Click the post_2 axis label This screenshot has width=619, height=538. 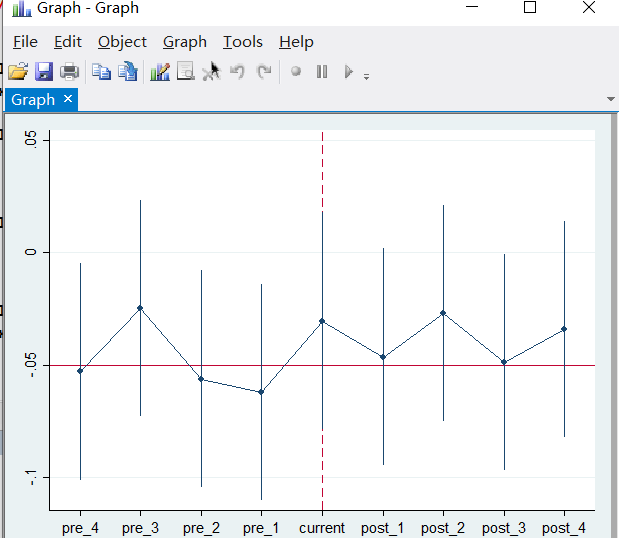coord(443,528)
